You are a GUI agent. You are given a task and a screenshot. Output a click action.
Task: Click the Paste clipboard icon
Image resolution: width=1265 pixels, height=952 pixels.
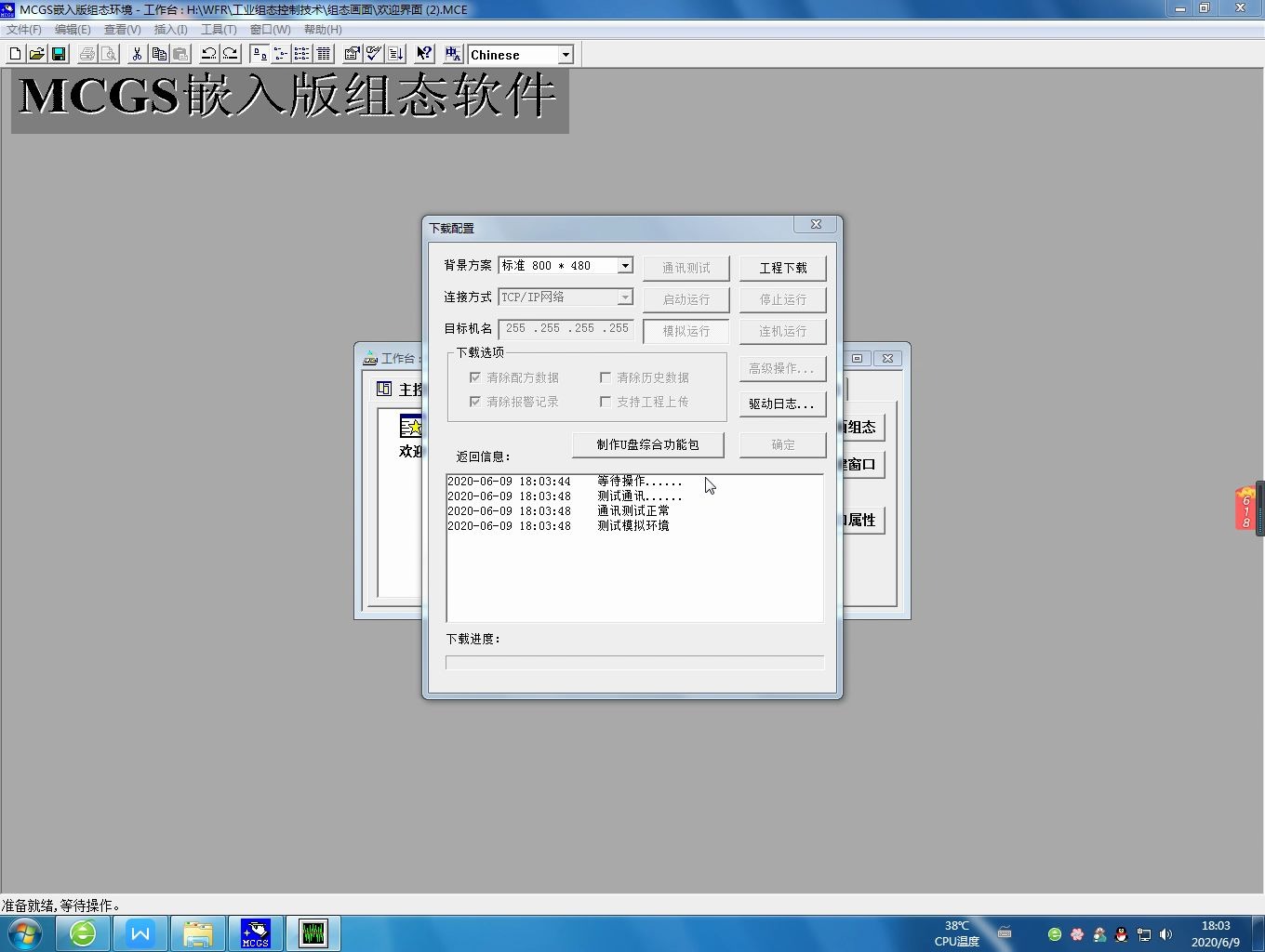click(x=180, y=54)
